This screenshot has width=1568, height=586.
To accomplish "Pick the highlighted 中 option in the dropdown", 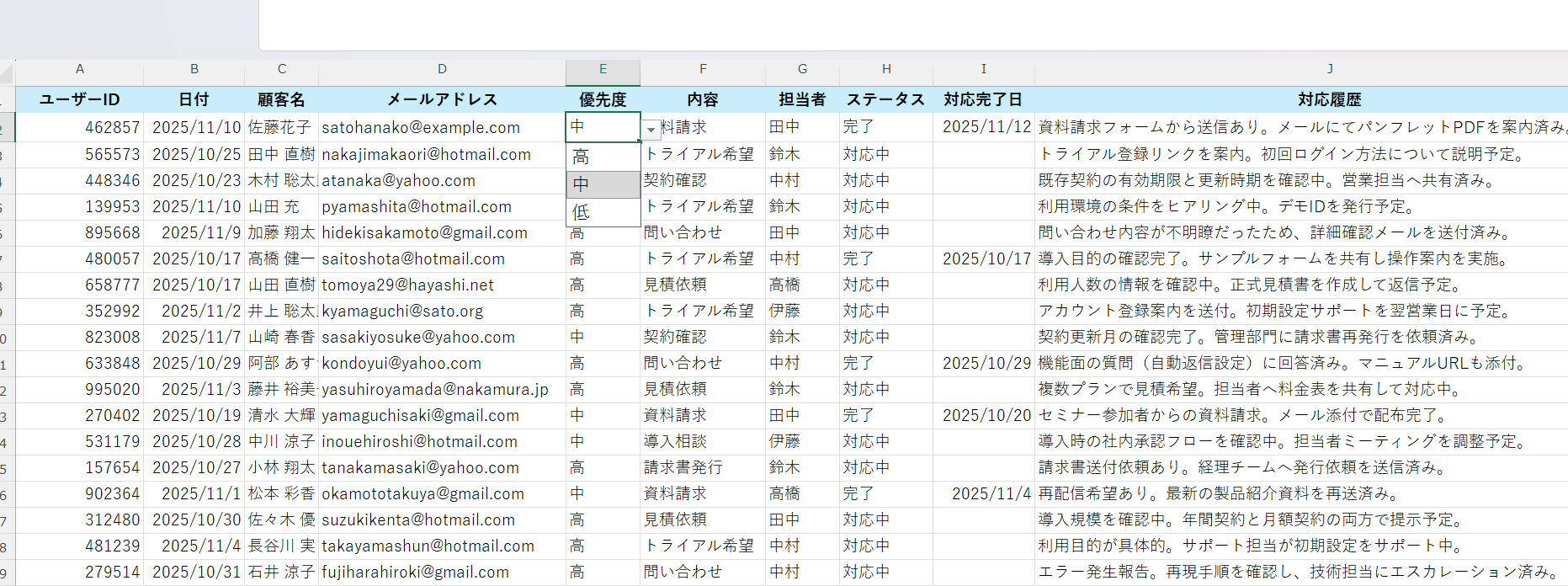I will 603,184.
